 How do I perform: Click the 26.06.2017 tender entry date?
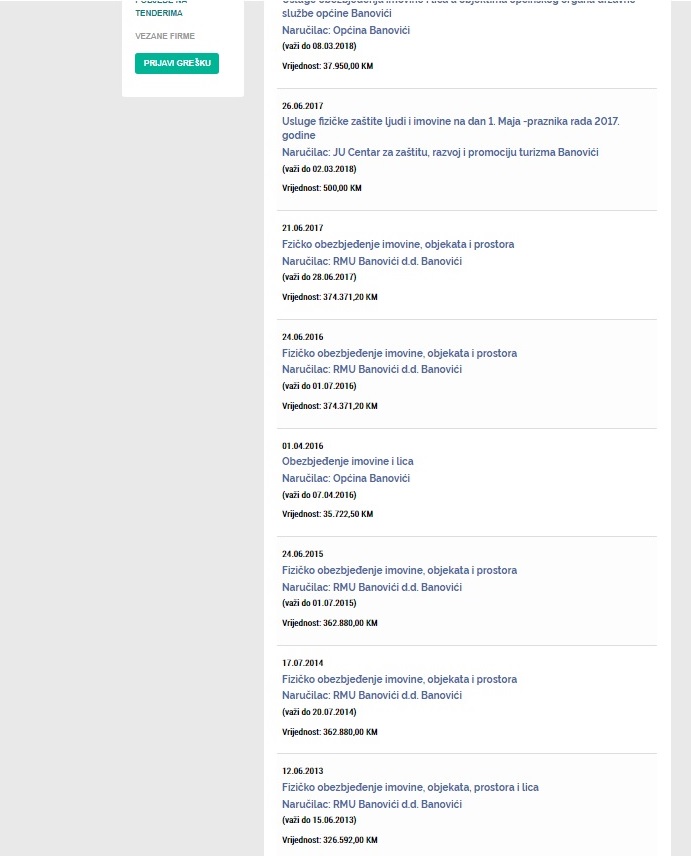pos(302,106)
